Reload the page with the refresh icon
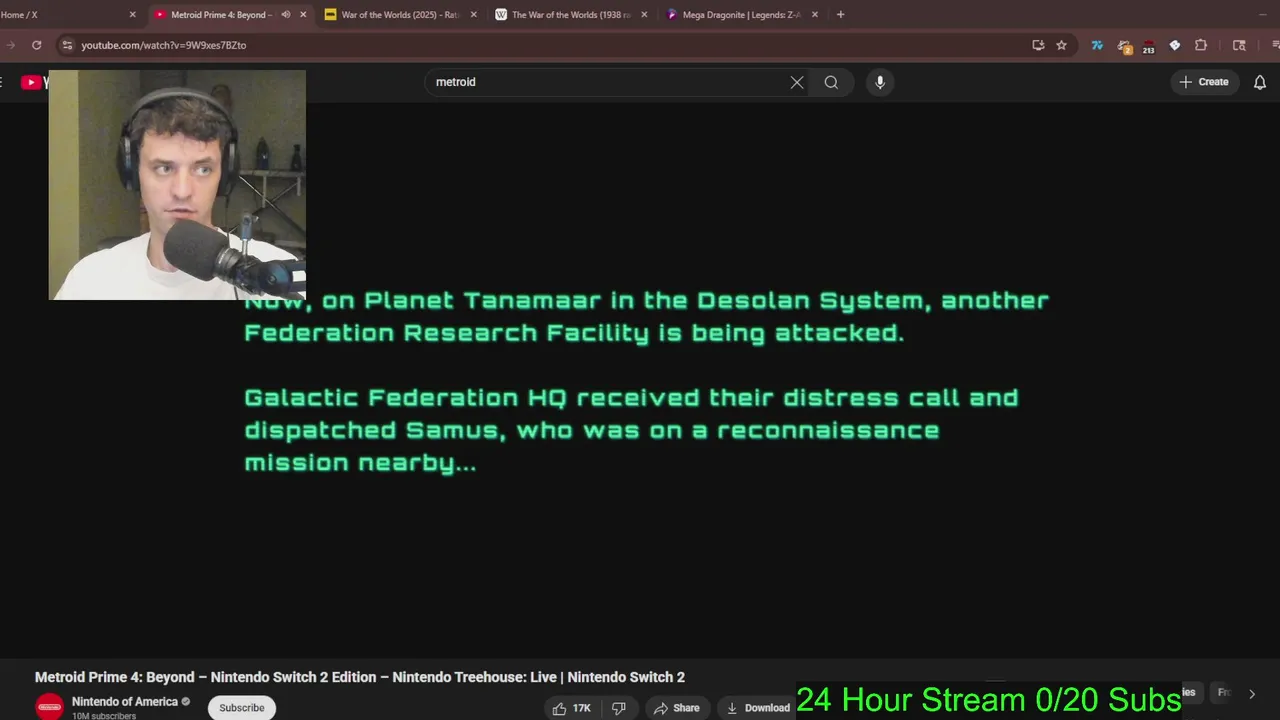Screen dimensions: 1280x720 (37, 45)
